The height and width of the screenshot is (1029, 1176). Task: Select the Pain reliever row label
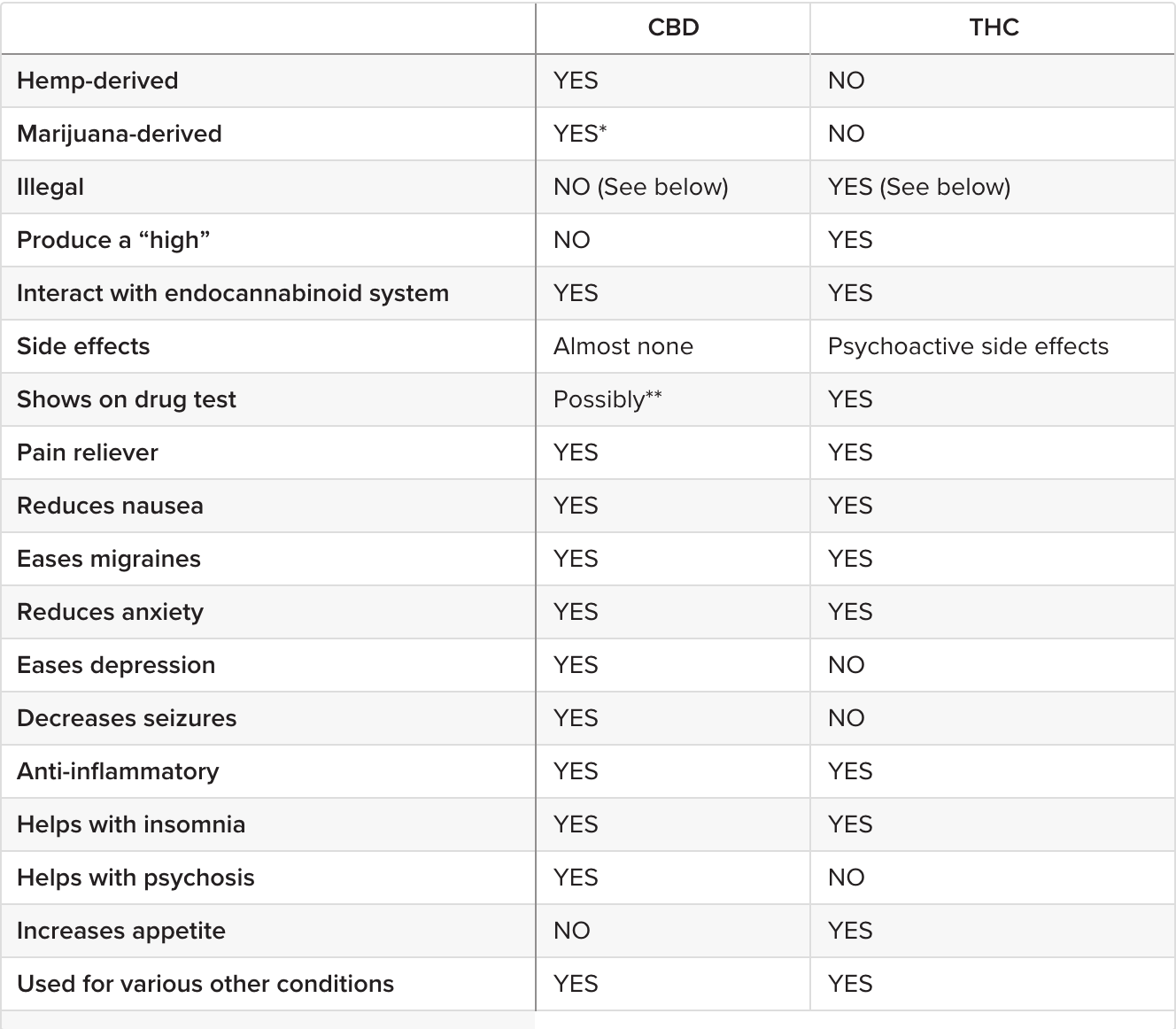click(x=88, y=453)
